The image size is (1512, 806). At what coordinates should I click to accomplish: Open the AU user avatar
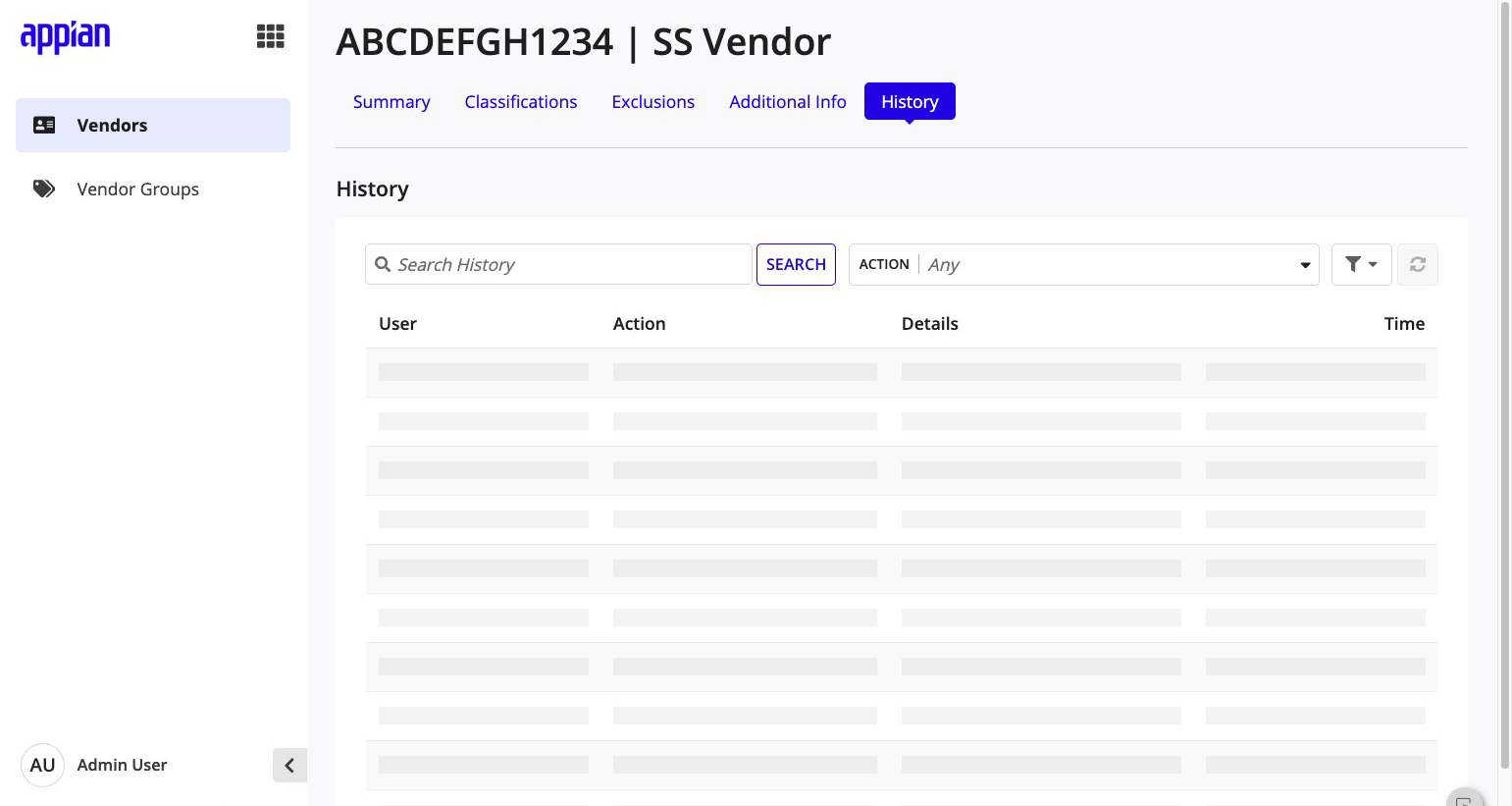[42, 765]
